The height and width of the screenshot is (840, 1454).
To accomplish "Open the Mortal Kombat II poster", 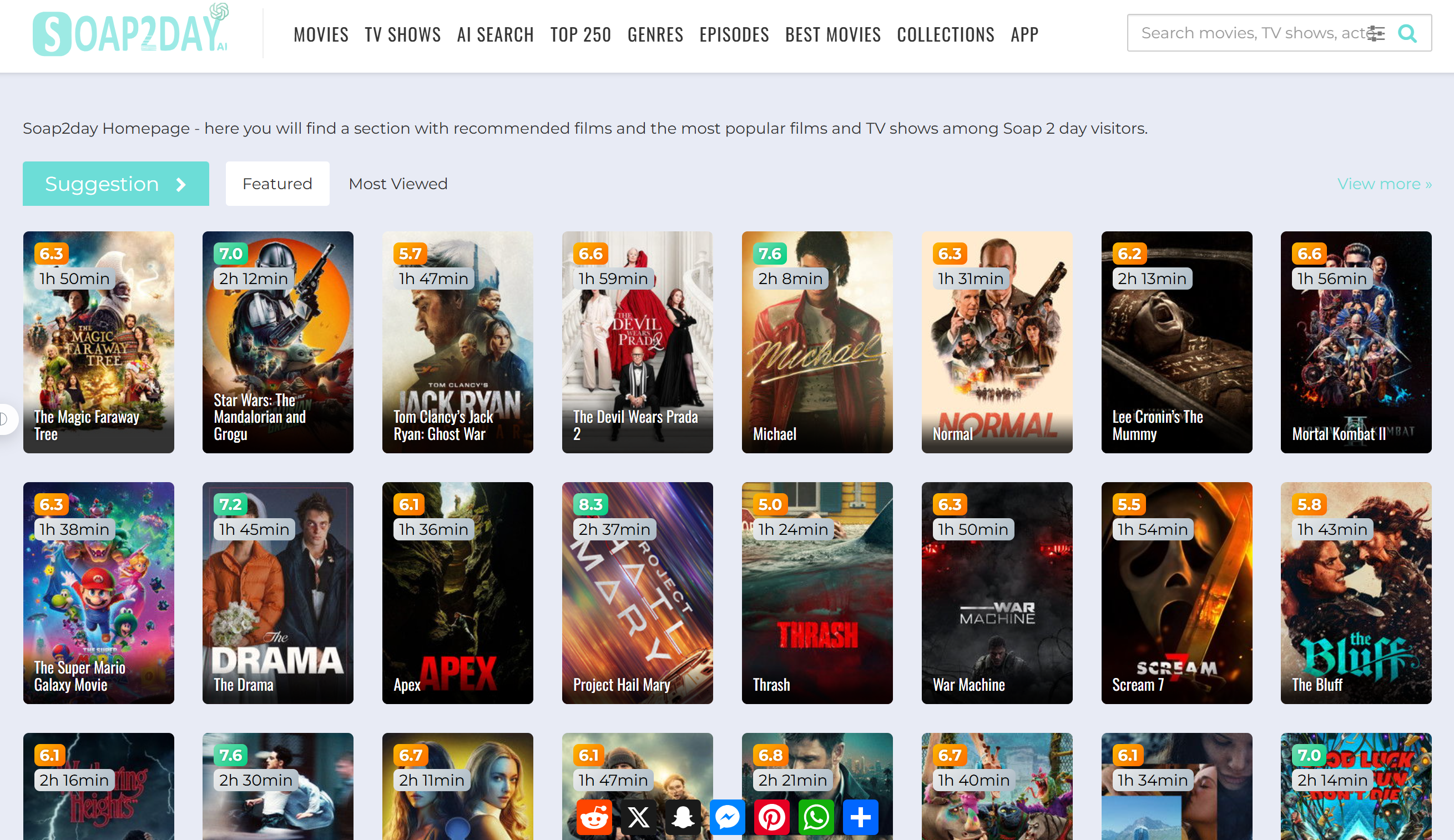I will click(x=1356, y=342).
